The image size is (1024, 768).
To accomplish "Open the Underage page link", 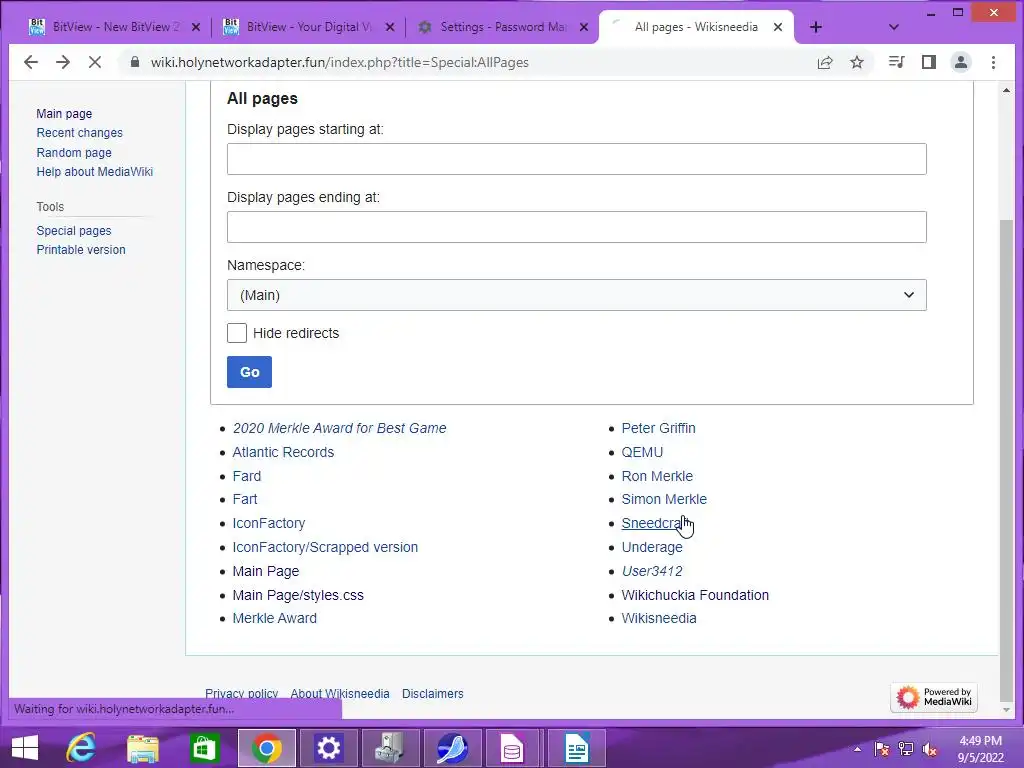I will [x=652, y=547].
